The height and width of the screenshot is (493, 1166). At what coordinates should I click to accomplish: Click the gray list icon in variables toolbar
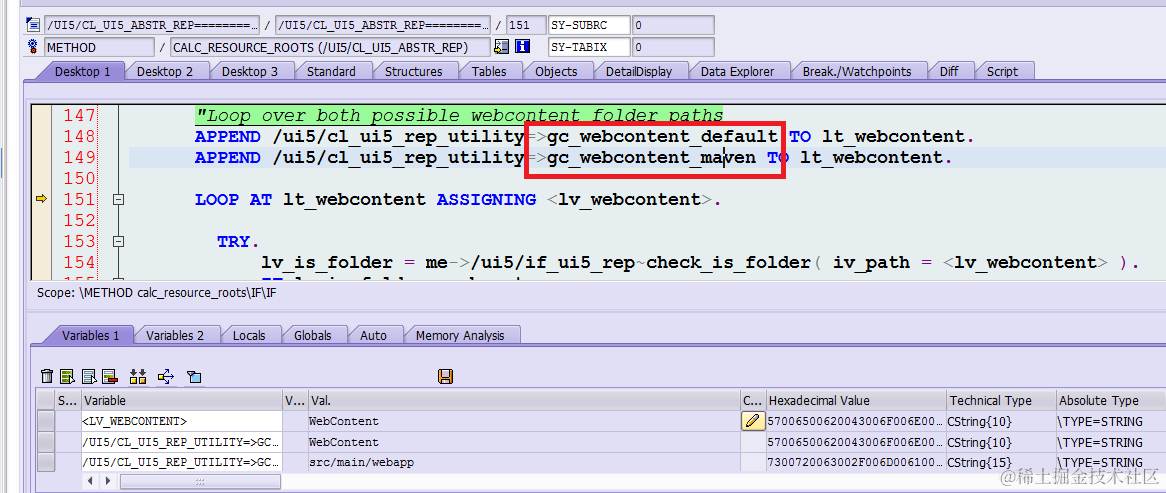pyautogui.click(x=89, y=376)
